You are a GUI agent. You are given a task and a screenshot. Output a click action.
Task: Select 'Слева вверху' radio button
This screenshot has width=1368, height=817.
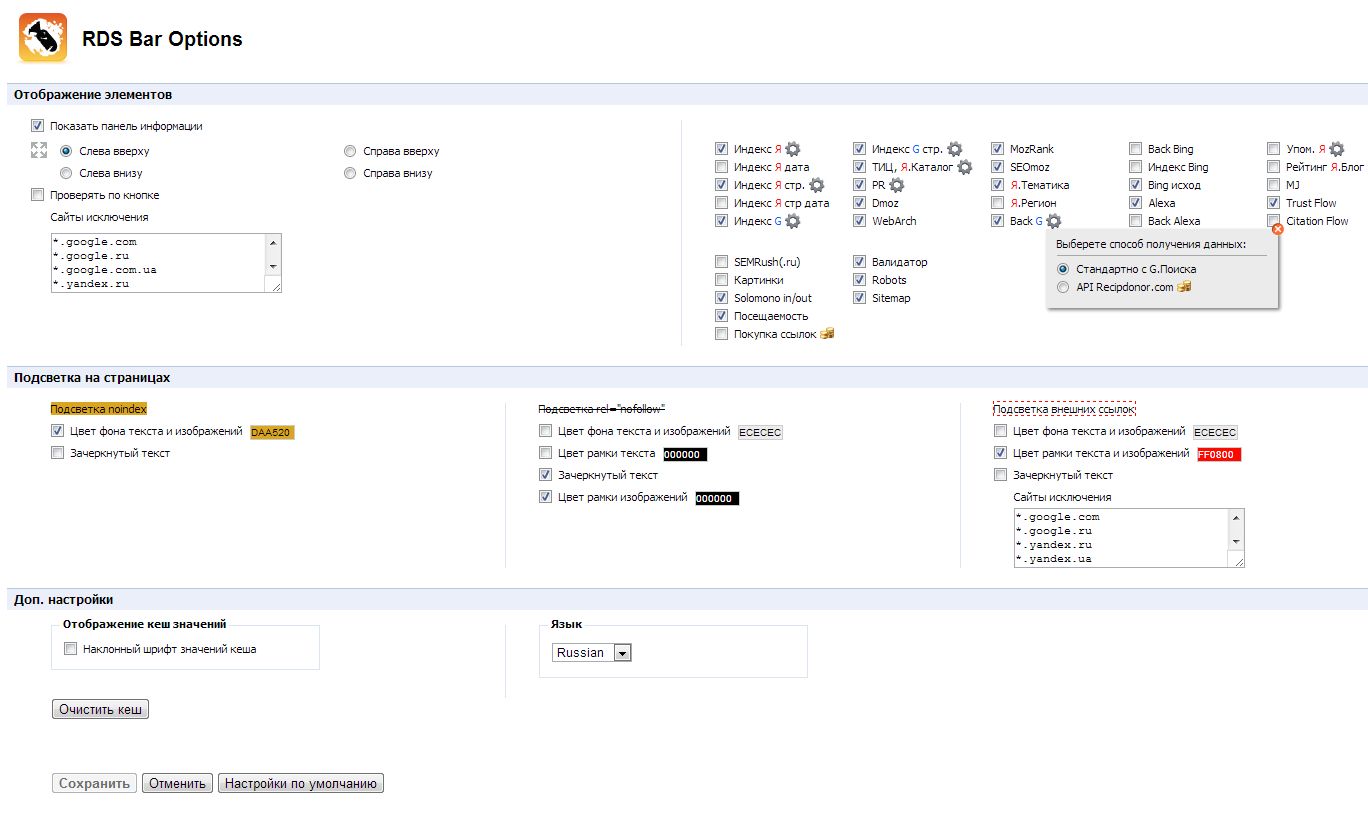(x=67, y=151)
